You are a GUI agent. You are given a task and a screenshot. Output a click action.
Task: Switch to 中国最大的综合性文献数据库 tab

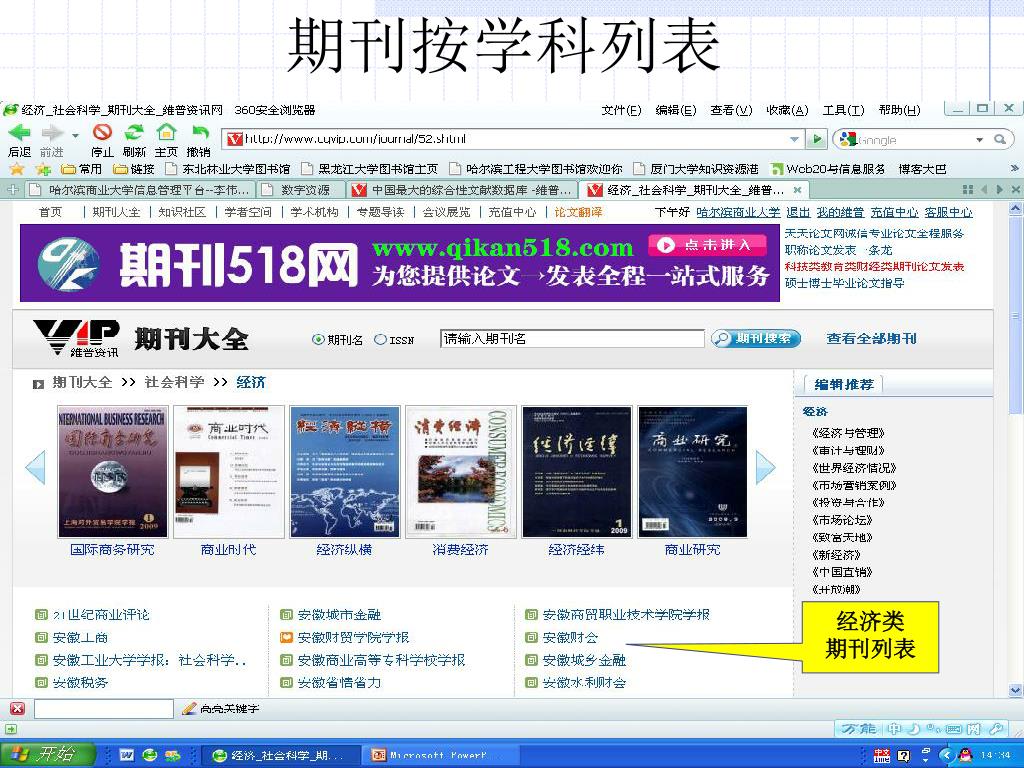462,190
